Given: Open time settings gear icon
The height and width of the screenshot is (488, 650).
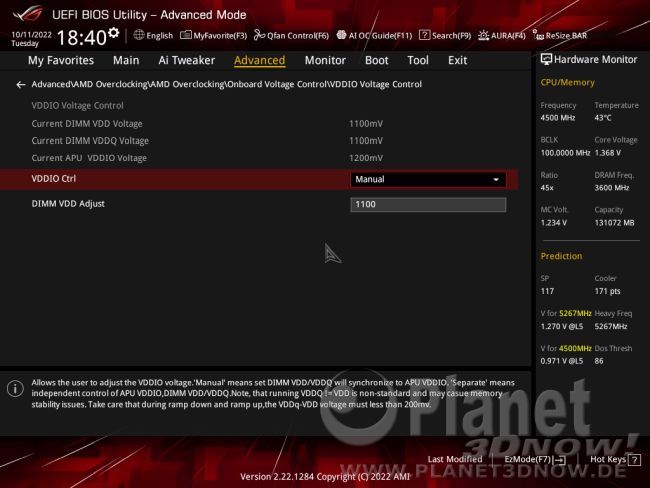Looking at the screenshot, I should coord(113,33).
